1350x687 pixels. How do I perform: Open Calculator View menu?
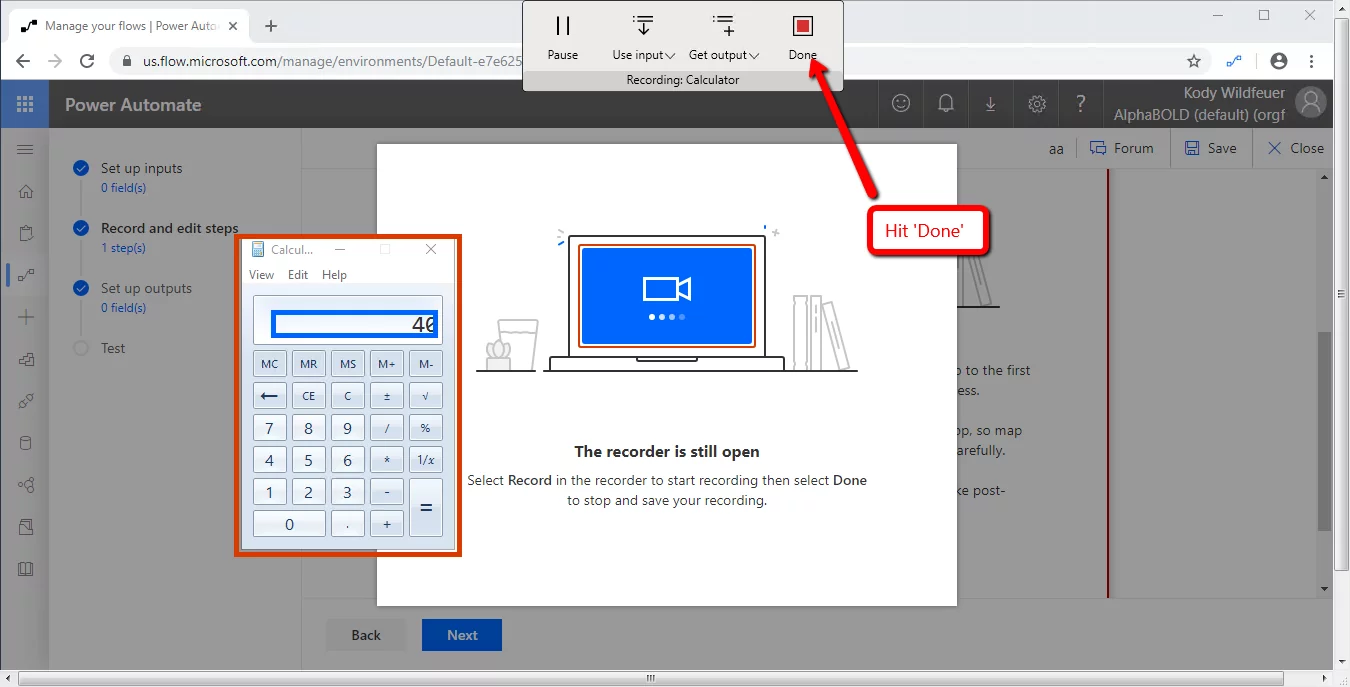(261, 275)
